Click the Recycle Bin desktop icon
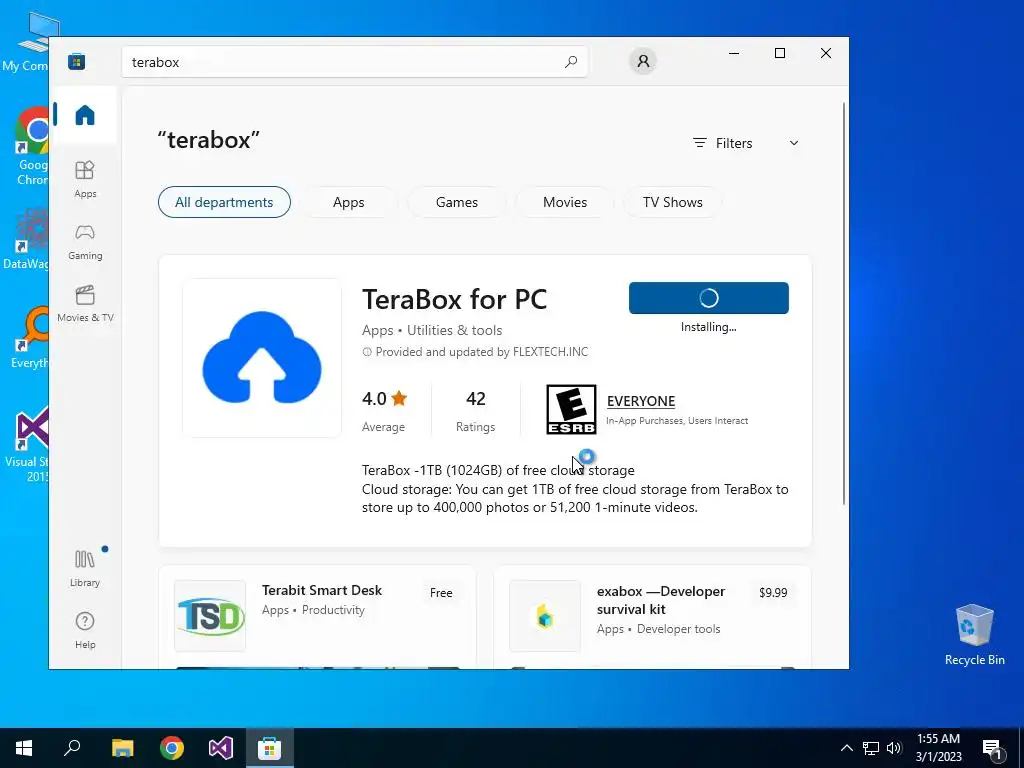This screenshot has width=1024, height=768. [x=974, y=634]
